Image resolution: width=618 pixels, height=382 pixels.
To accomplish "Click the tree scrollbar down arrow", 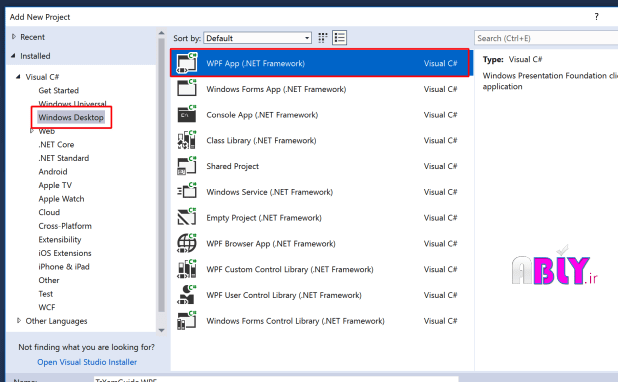I will click(161, 330).
